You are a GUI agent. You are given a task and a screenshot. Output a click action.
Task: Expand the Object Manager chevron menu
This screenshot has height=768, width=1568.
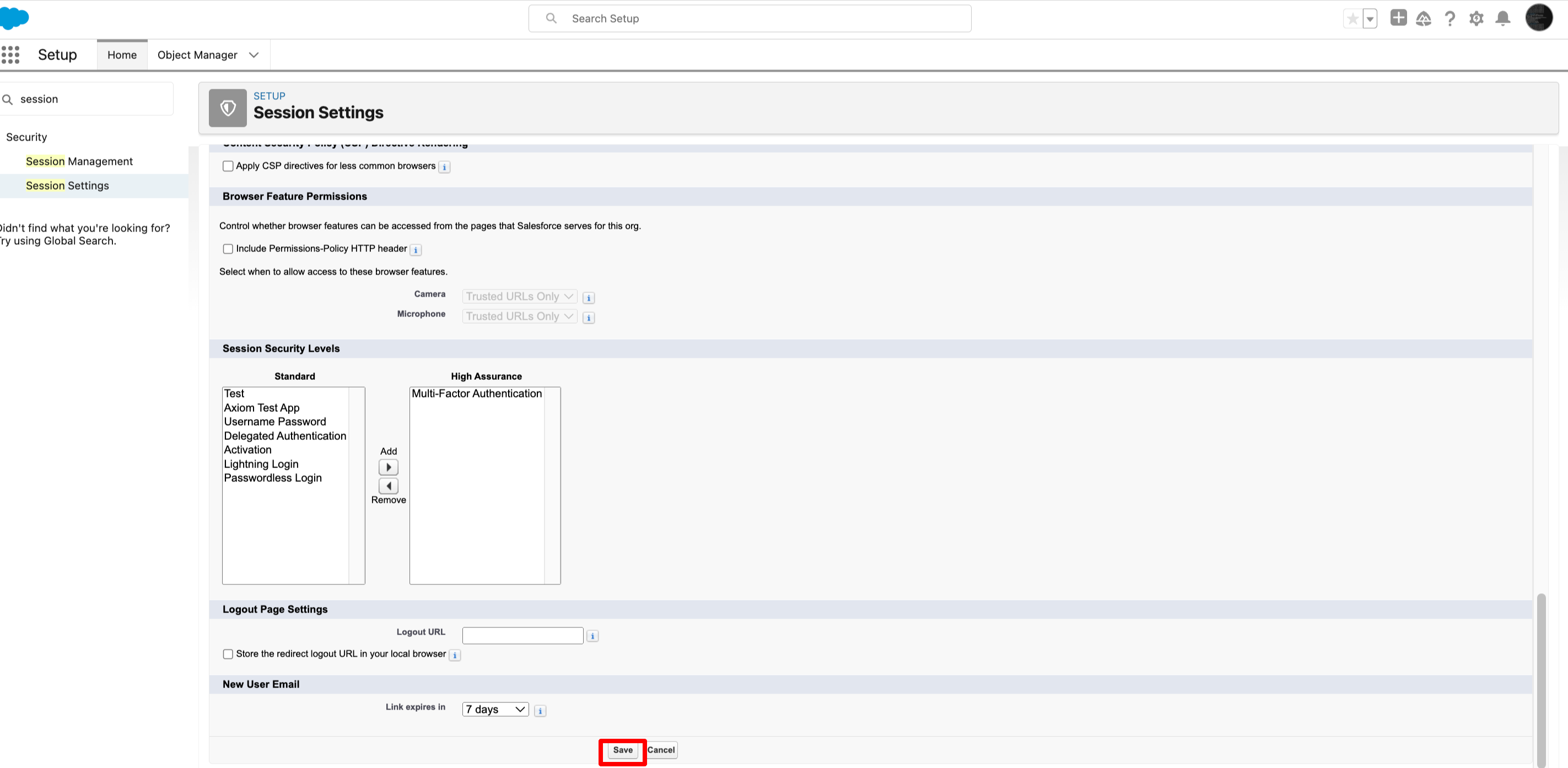254,55
